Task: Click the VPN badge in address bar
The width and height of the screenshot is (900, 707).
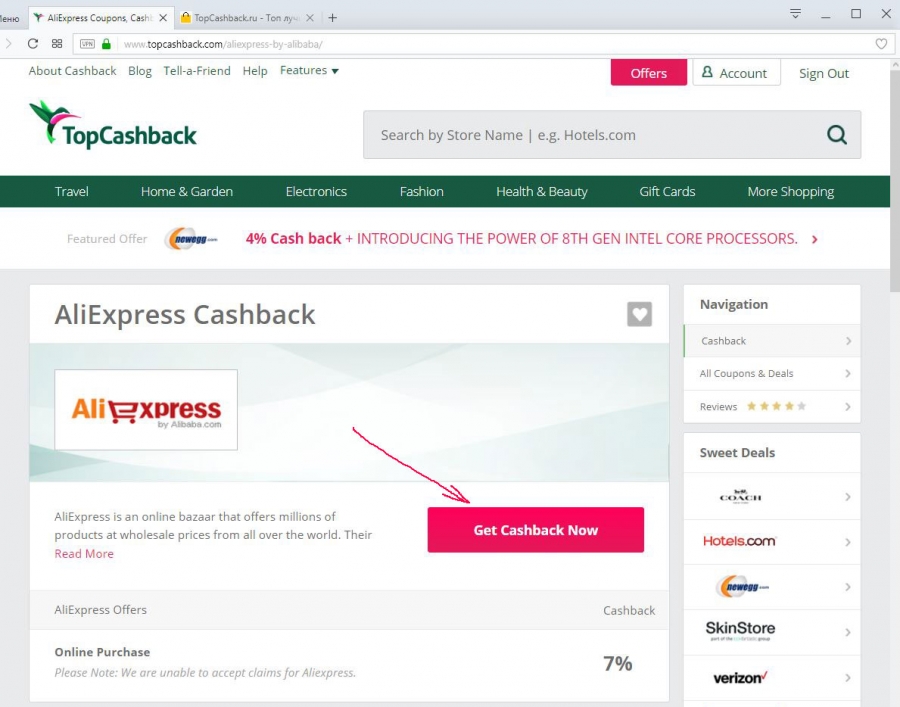Action: 87,44
